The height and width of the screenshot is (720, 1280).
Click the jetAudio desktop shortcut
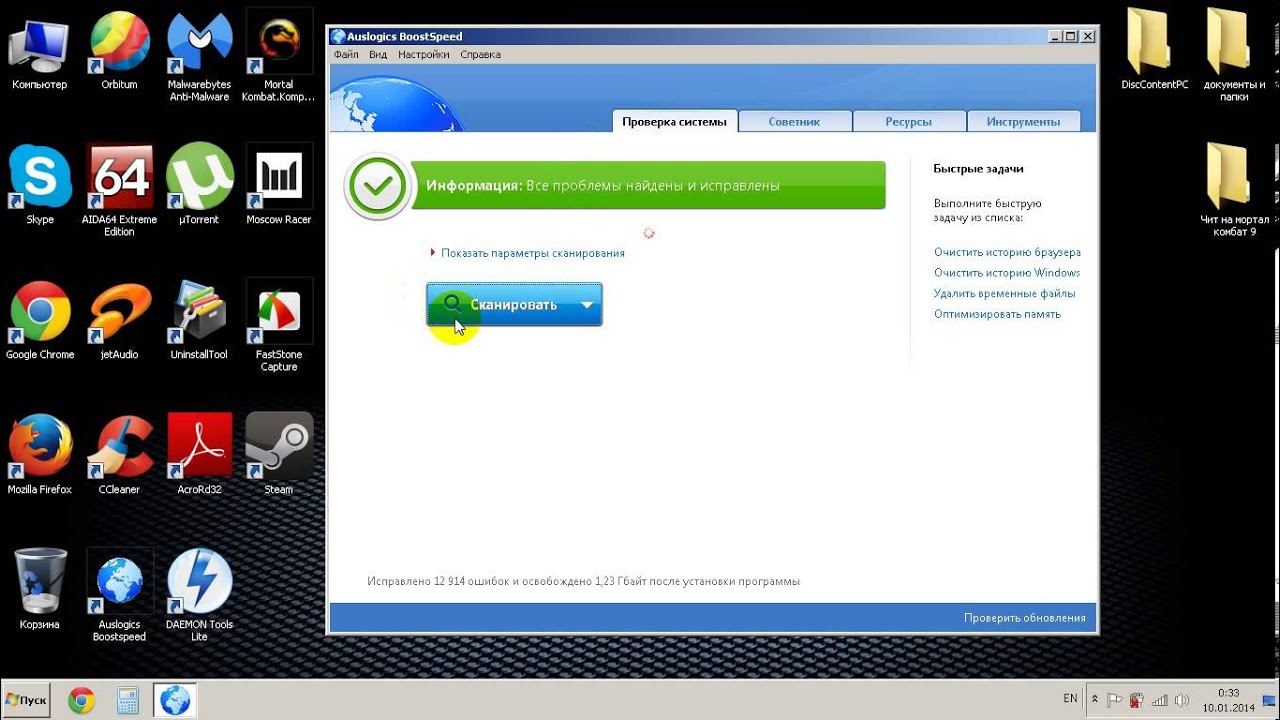click(x=119, y=322)
